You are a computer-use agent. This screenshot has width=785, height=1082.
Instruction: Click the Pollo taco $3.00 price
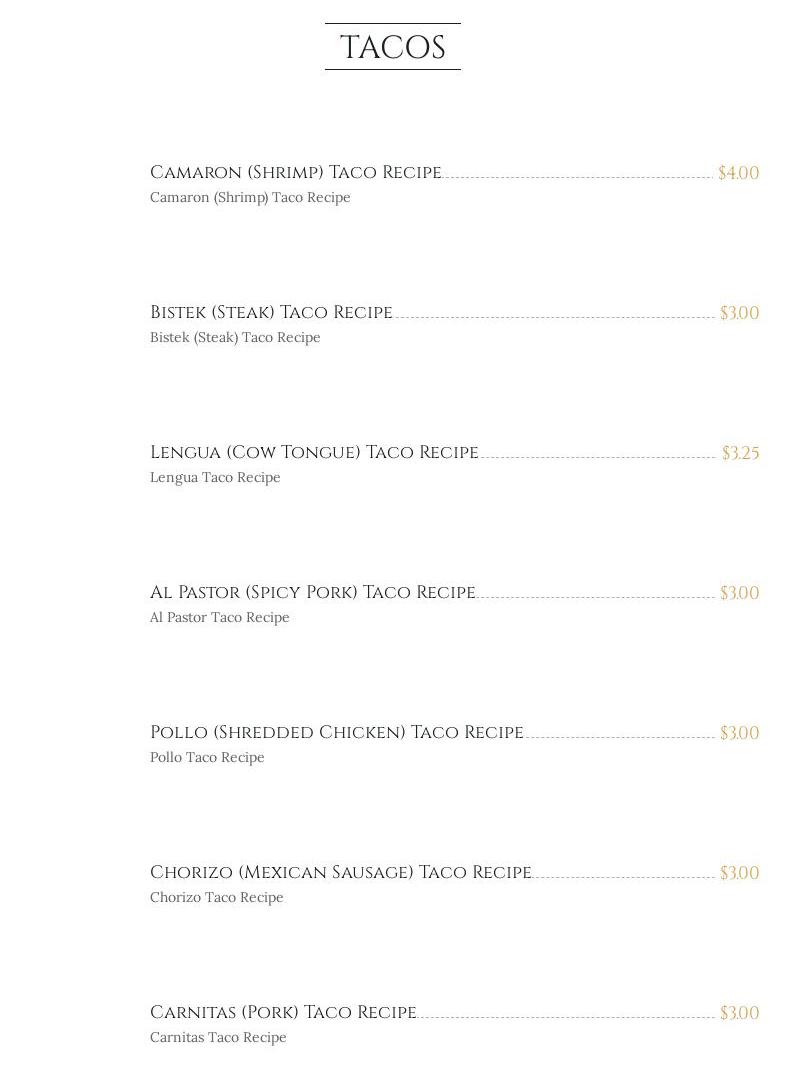coord(739,733)
